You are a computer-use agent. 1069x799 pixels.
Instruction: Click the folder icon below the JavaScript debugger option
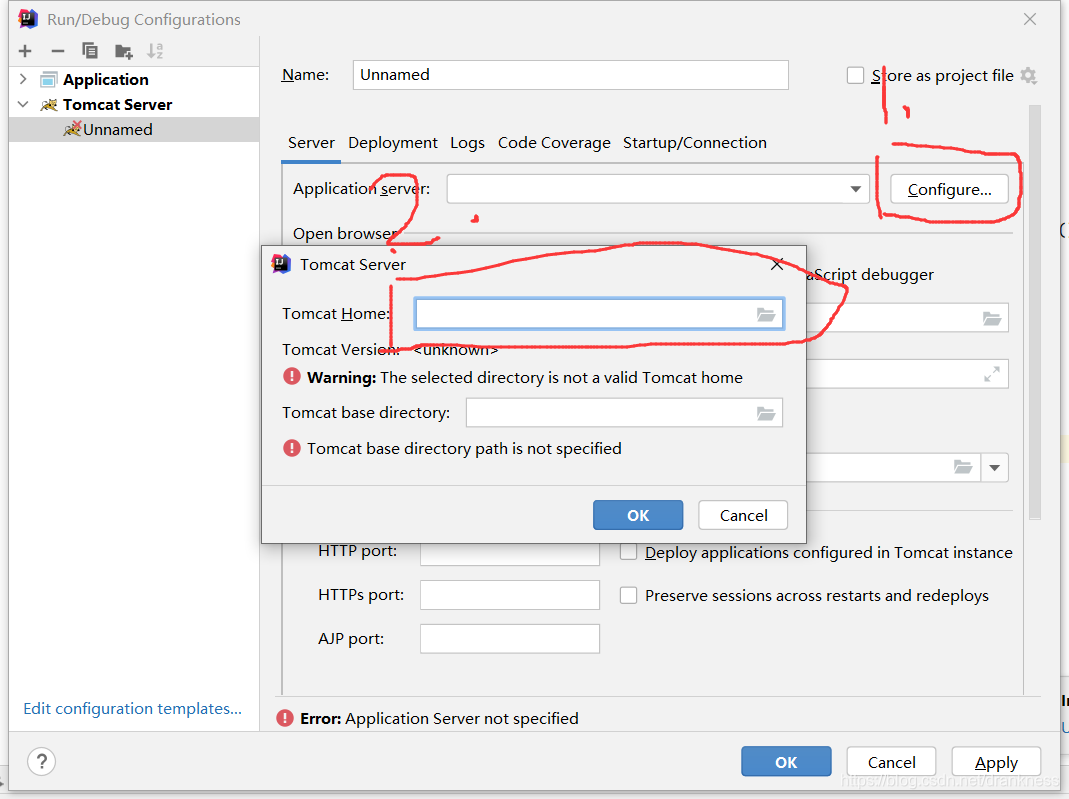[992, 318]
